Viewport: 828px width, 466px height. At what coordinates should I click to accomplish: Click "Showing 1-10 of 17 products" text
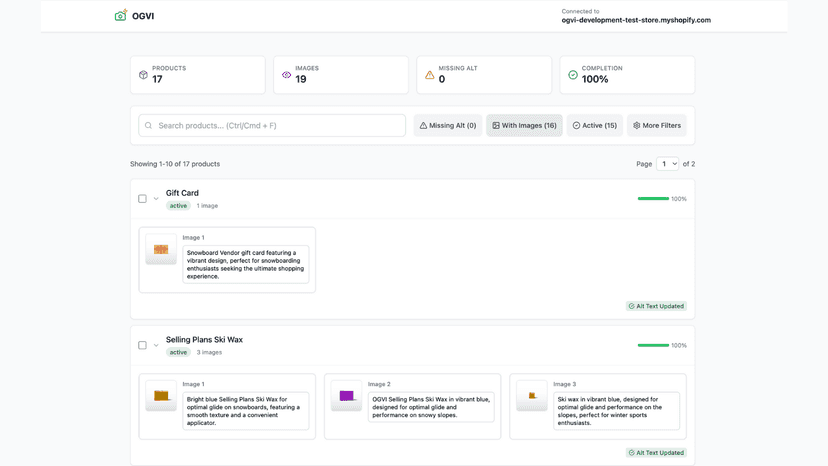[x=175, y=164]
